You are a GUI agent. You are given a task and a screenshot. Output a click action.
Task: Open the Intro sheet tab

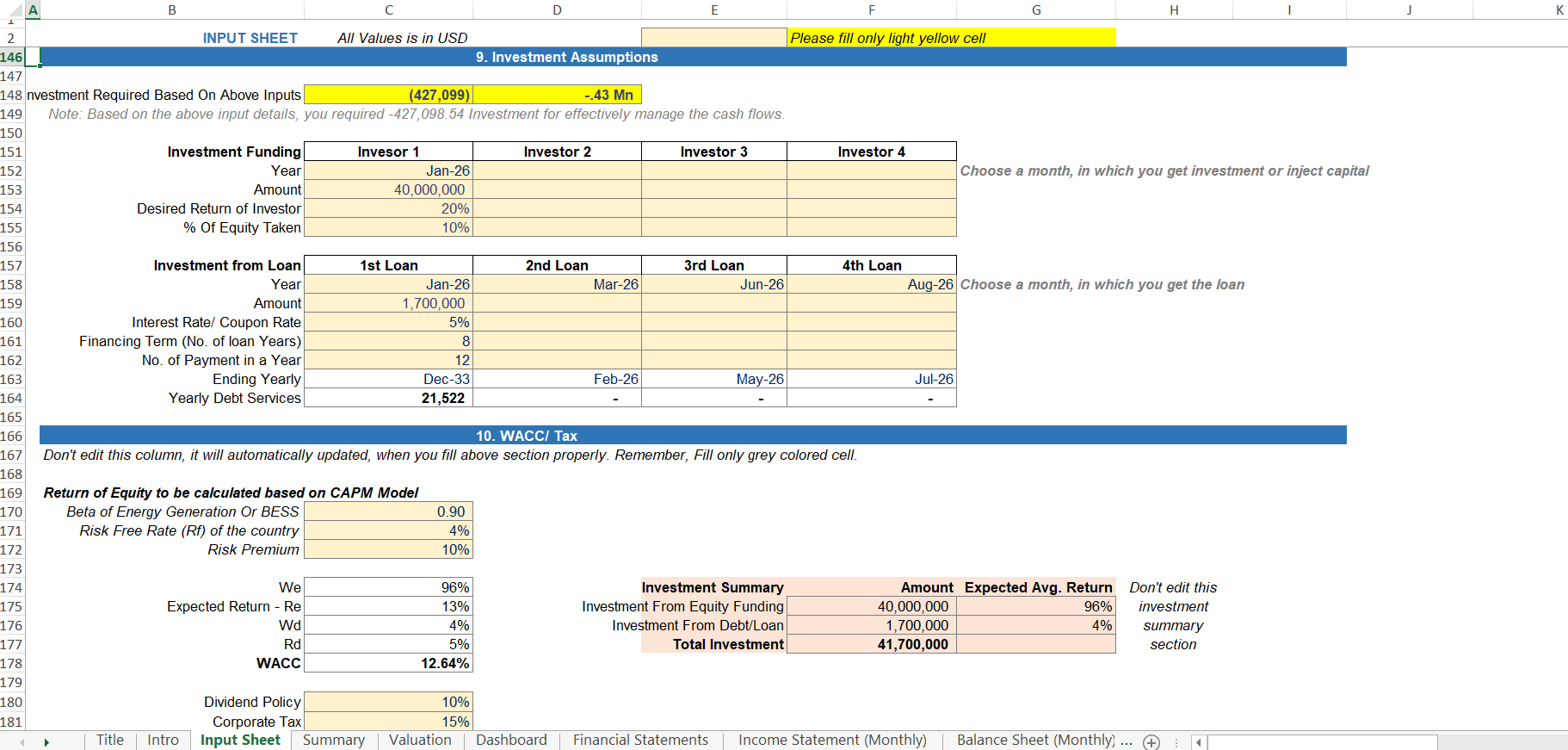coord(163,740)
